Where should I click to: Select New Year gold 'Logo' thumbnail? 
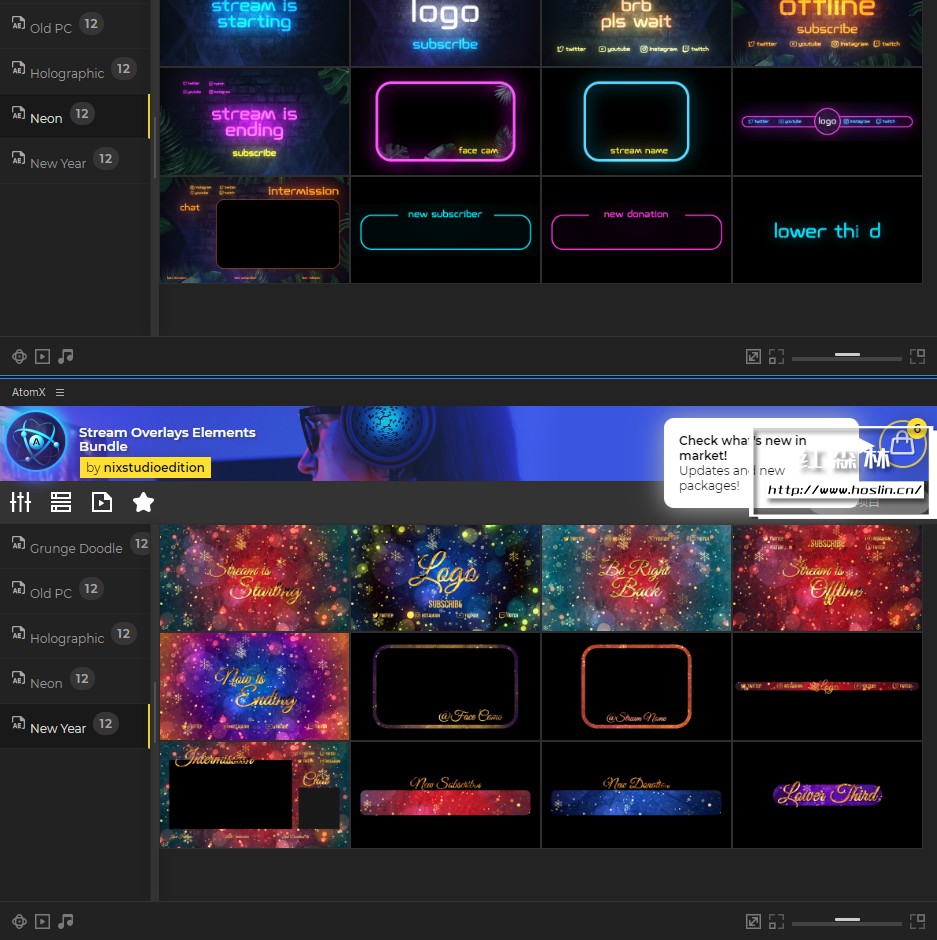click(x=445, y=578)
